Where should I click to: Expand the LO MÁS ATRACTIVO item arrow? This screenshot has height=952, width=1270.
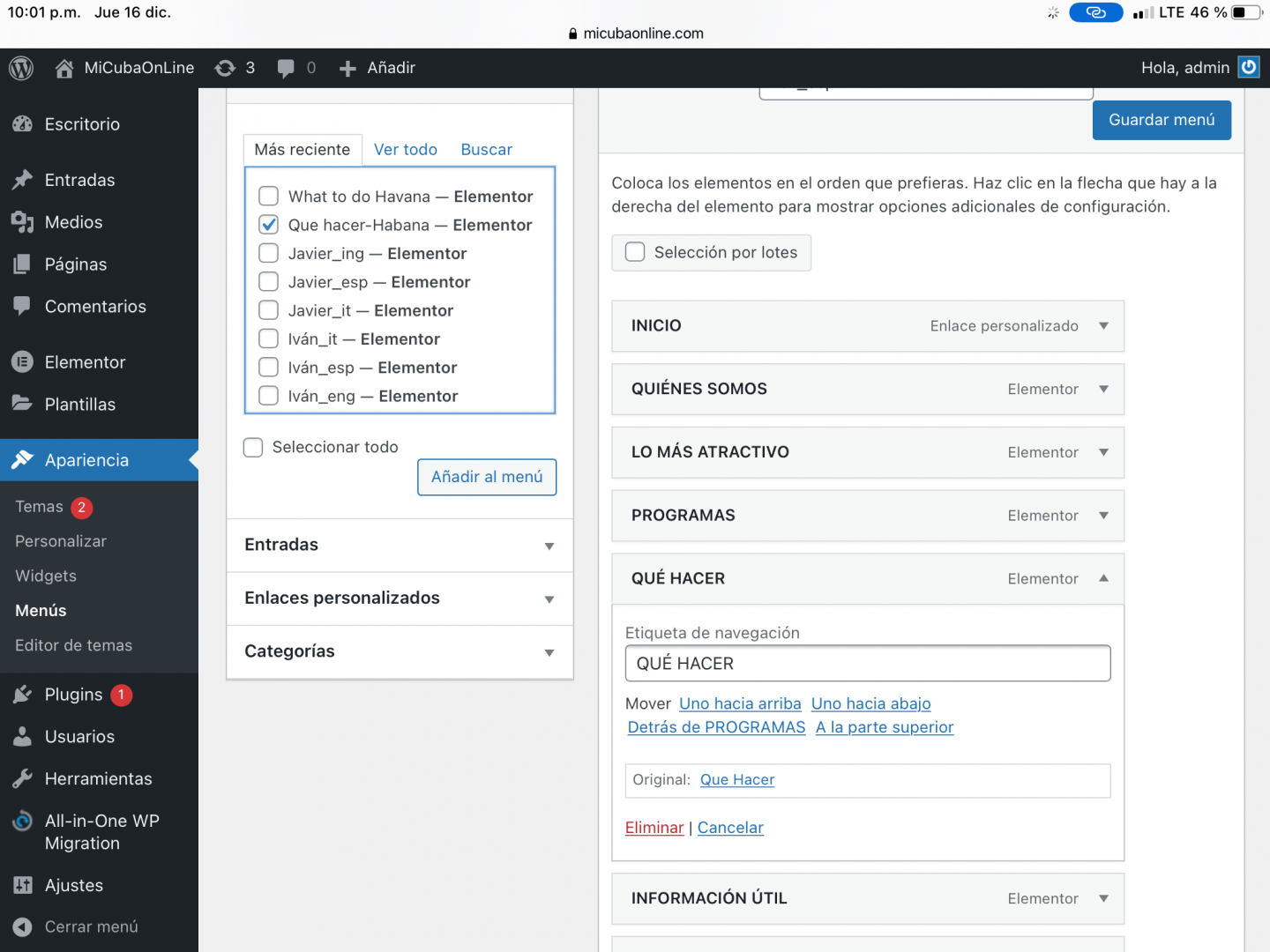[x=1103, y=452]
